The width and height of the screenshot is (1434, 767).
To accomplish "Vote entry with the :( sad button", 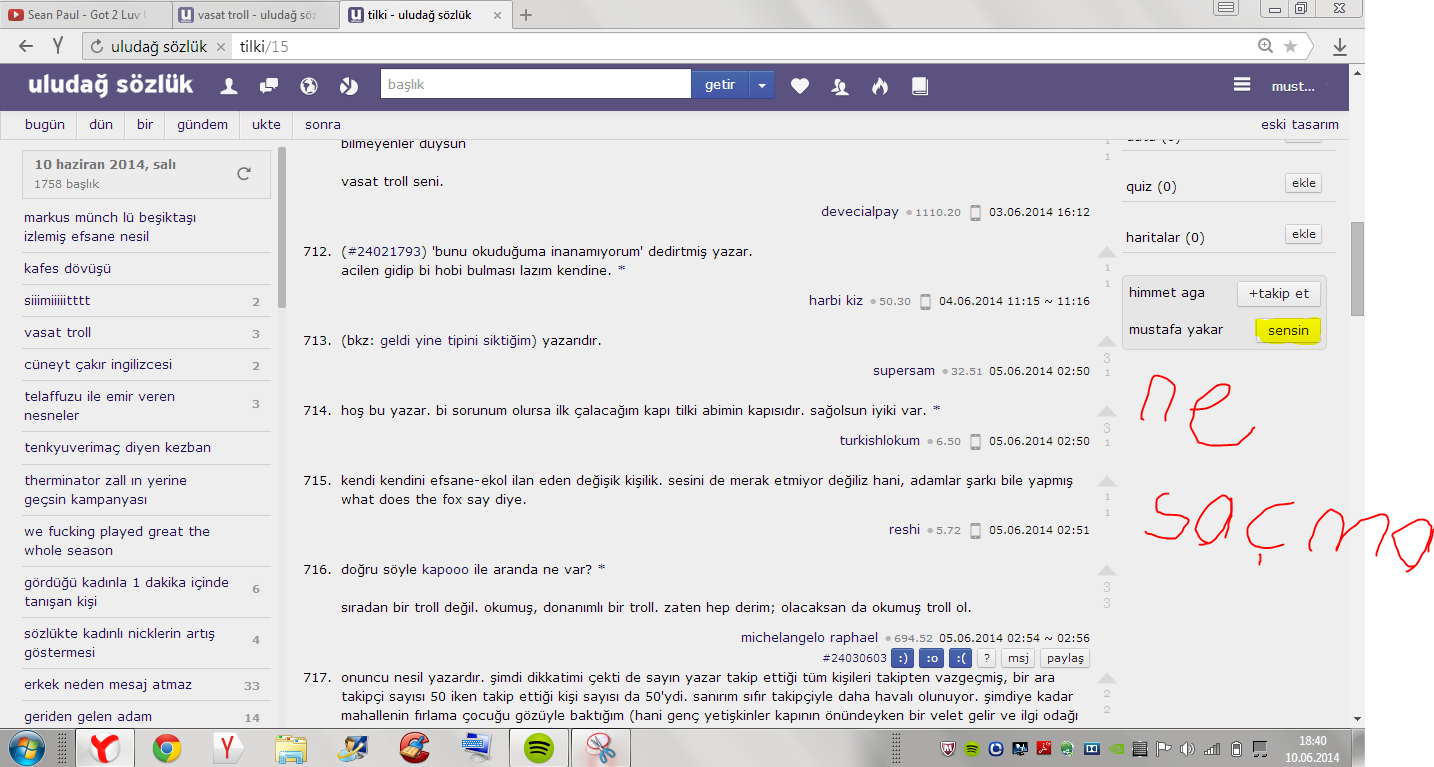I will pos(958,658).
